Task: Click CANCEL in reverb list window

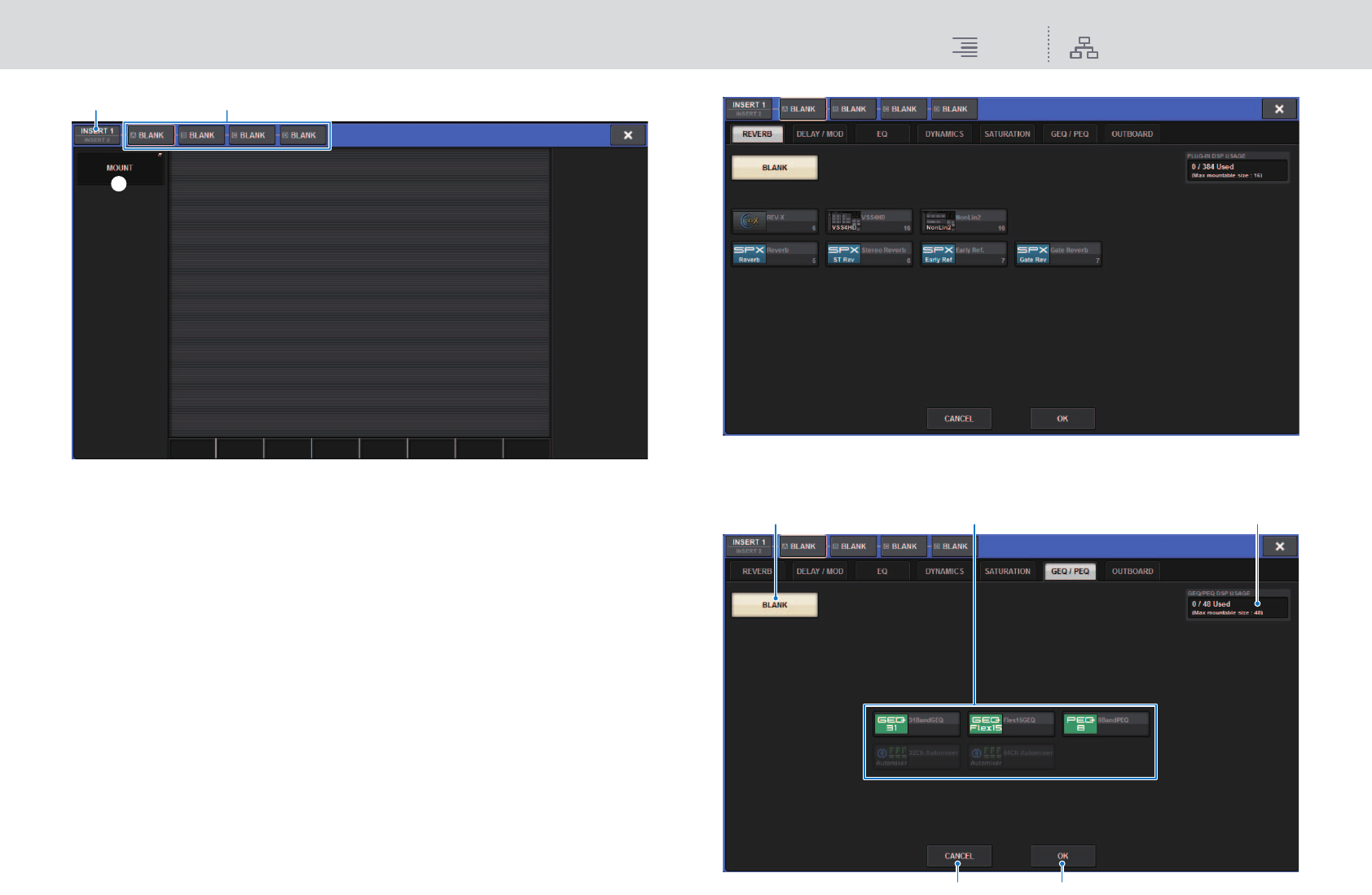Action: click(x=959, y=419)
